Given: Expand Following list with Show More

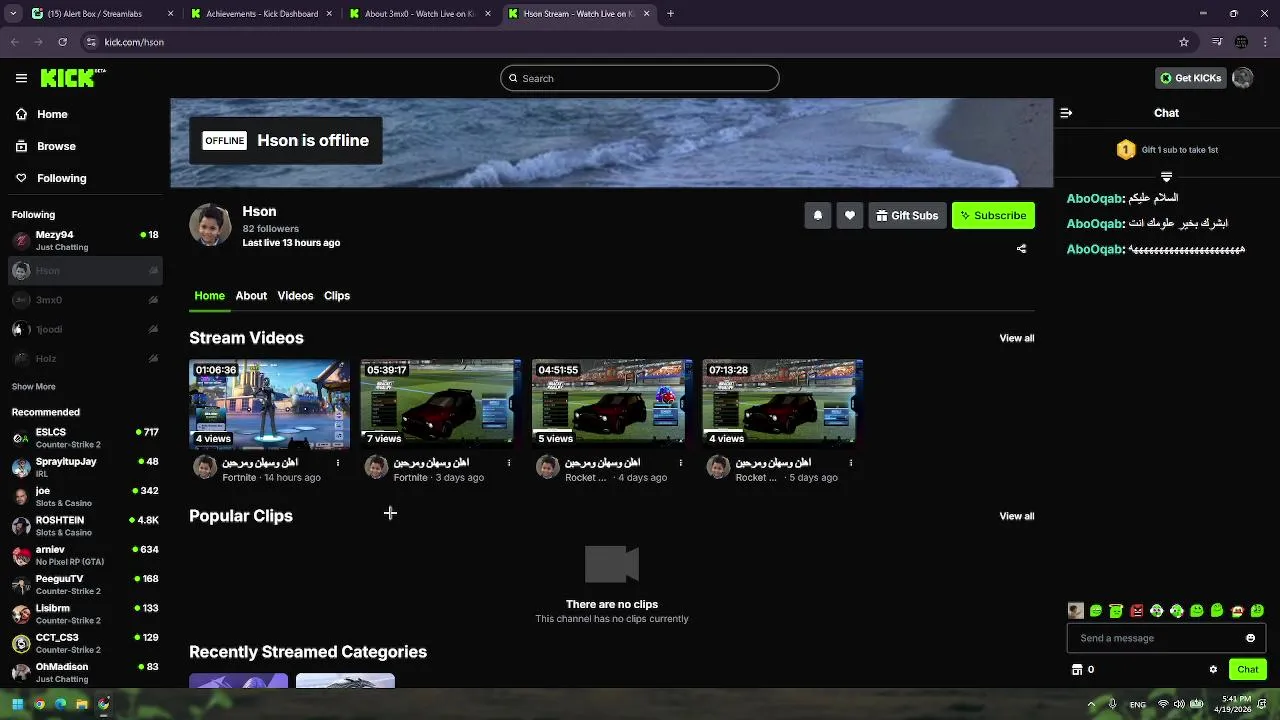Looking at the screenshot, I should 34,387.
